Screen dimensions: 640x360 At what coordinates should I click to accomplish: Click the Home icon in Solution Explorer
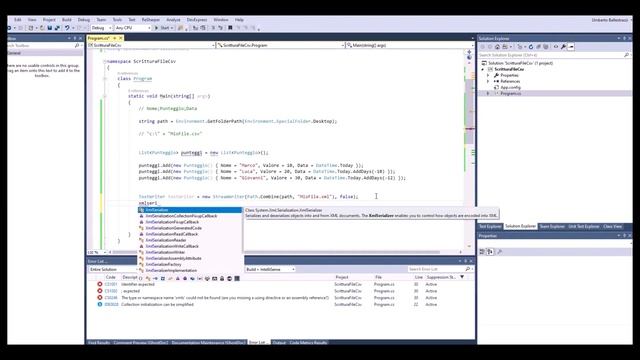coord(497,47)
